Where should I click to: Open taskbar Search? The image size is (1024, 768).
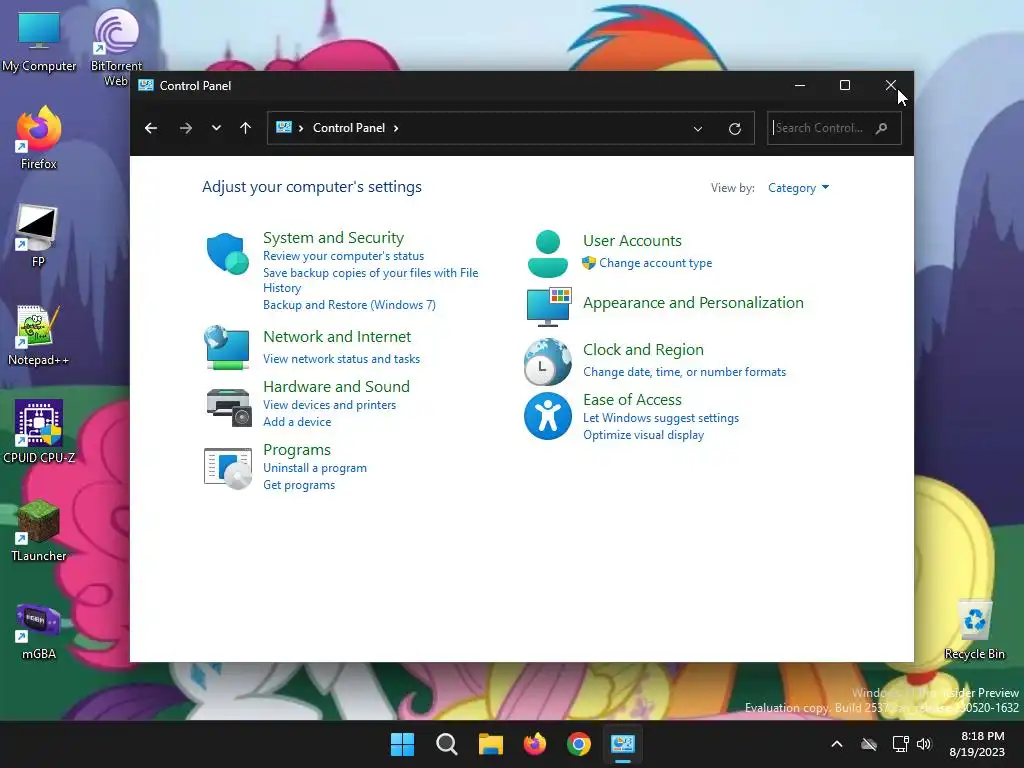(447, 744)
